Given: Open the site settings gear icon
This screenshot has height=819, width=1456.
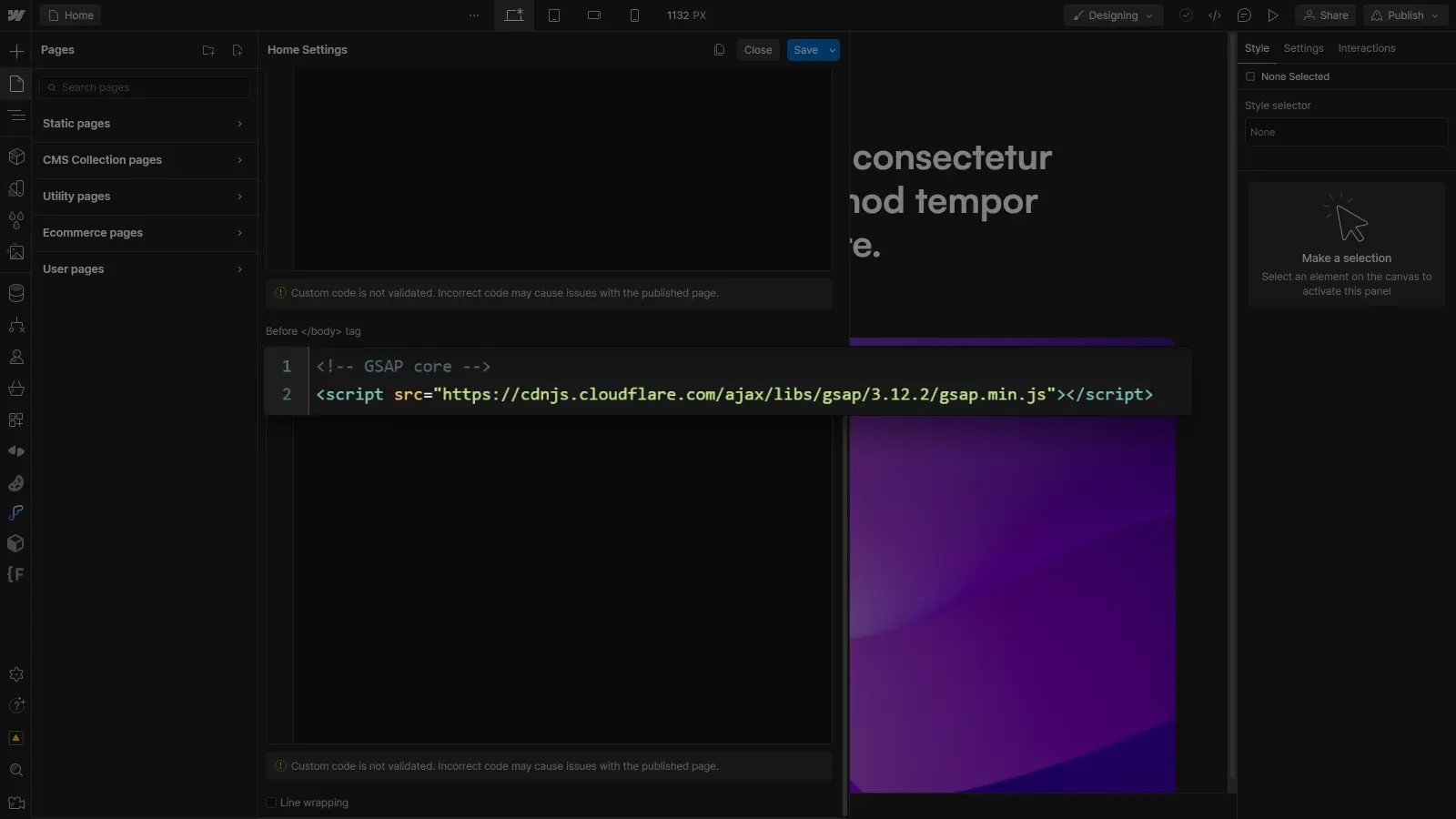Looking at the screenshot, I should [16, 674].
